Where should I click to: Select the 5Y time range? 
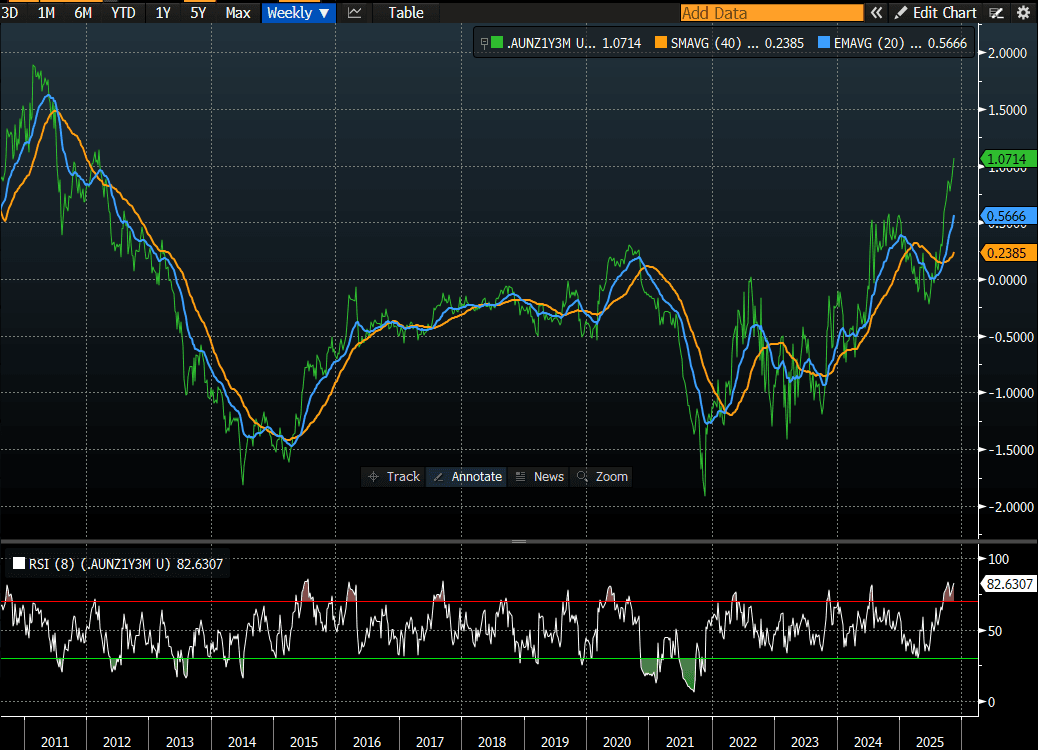click(198, 13)
